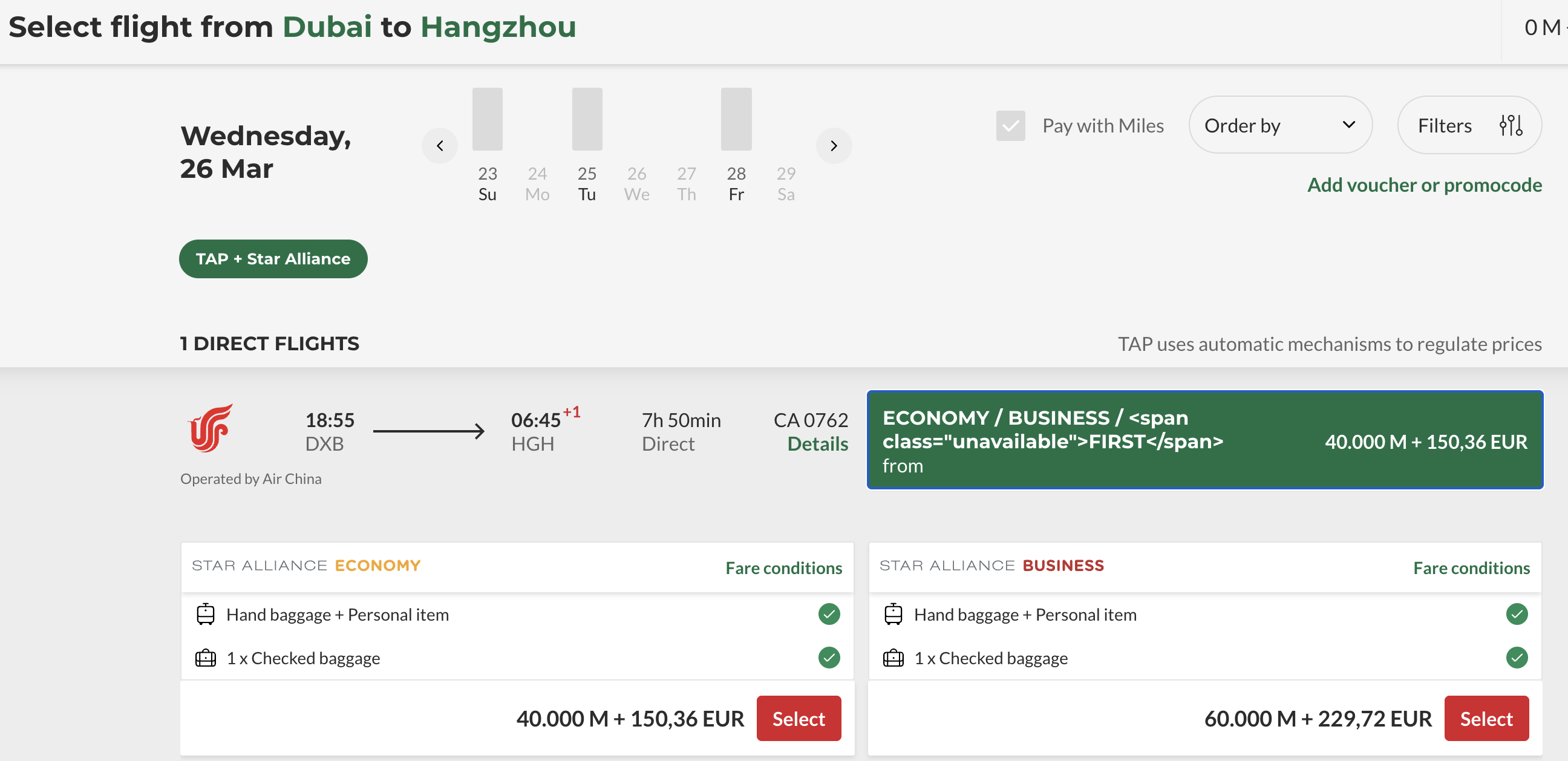
Task: Click arrival time 06:45 HGH
Action: tap(545, 431)
